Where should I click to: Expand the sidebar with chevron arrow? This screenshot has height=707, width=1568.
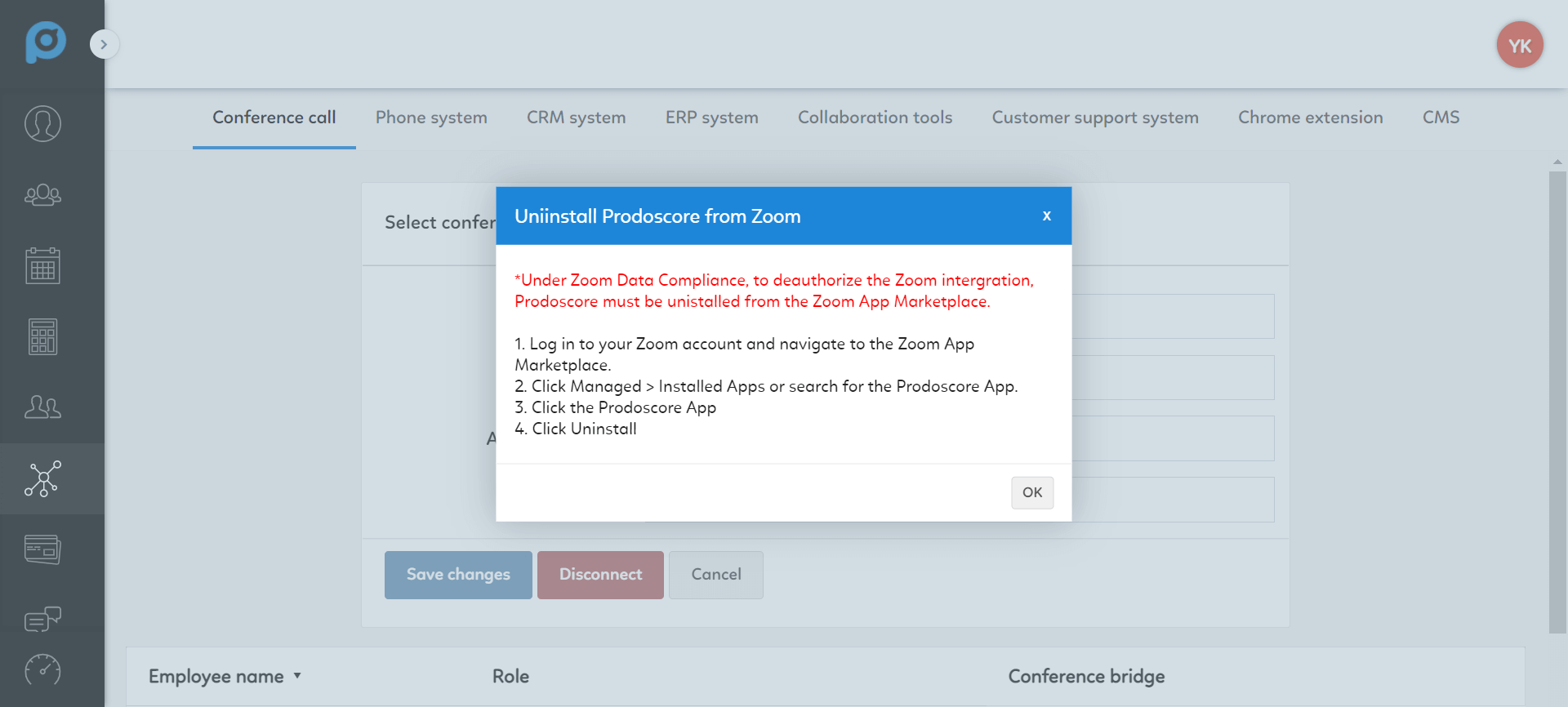click(x=104, y=44)
